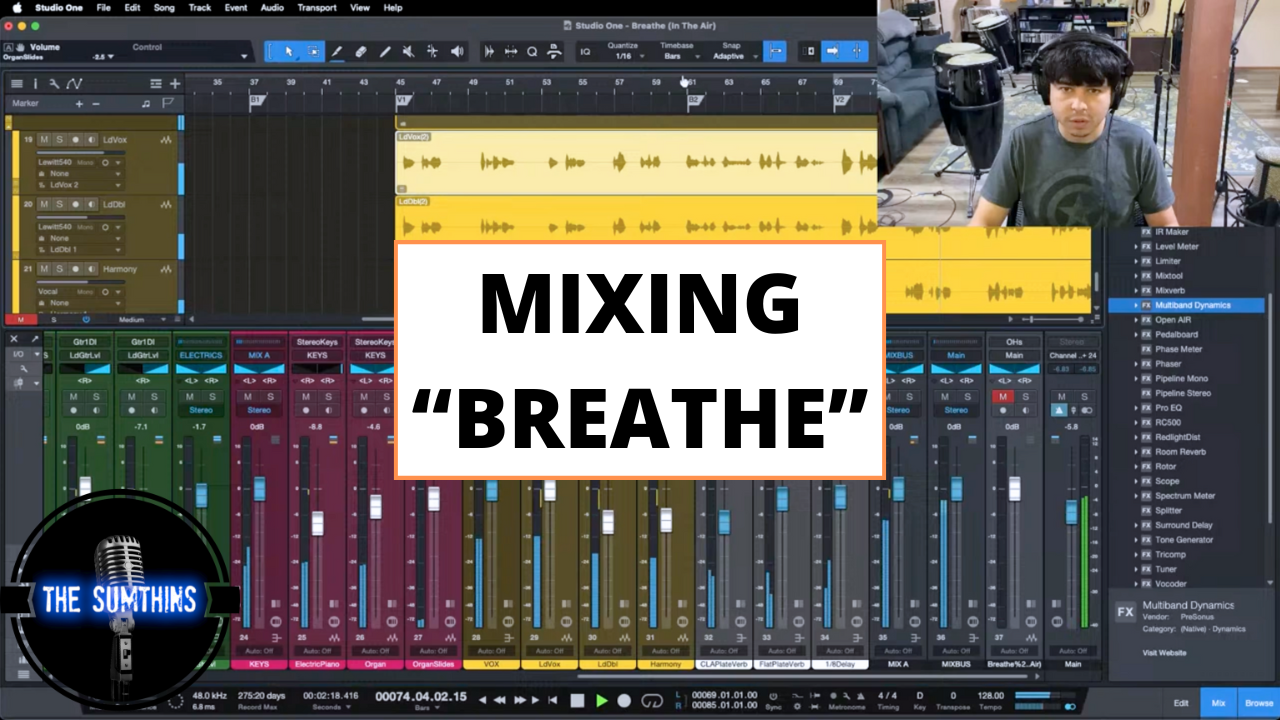
Task: Expand the Pro EQ browser item
Action: 1136,408
